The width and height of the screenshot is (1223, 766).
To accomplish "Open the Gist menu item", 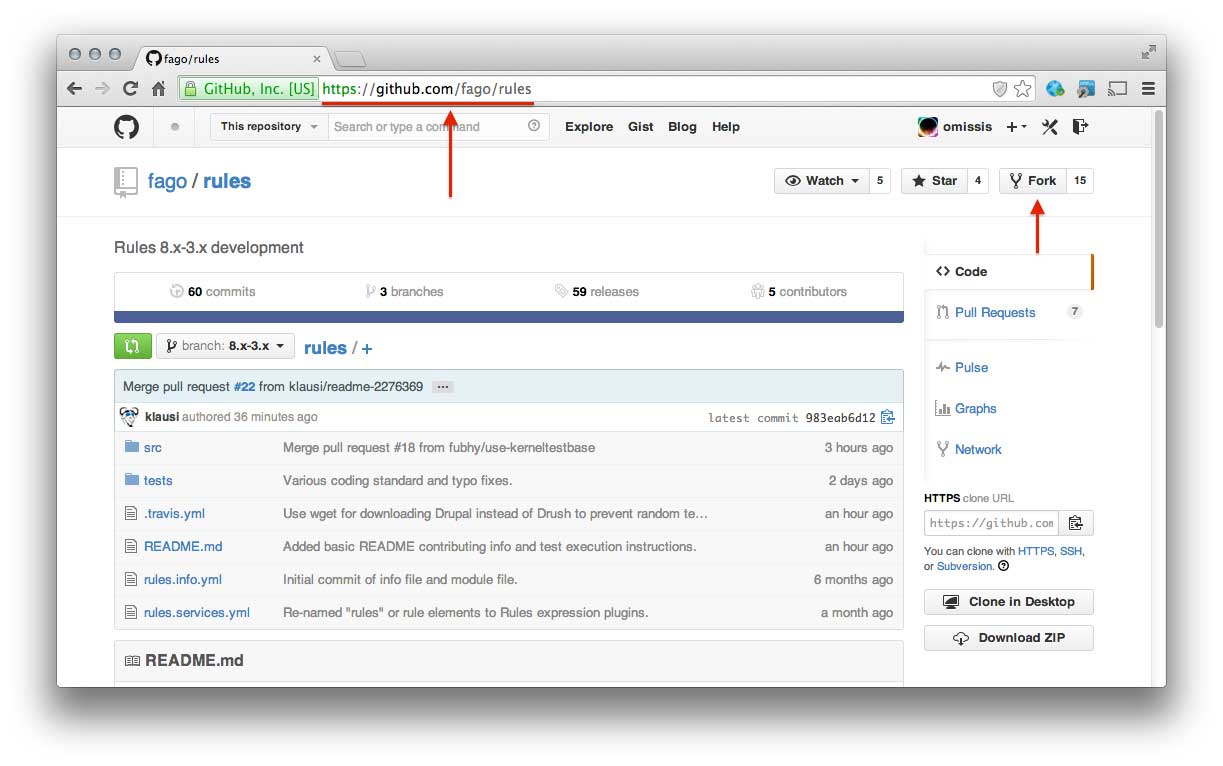I will (x=641, y=127).
